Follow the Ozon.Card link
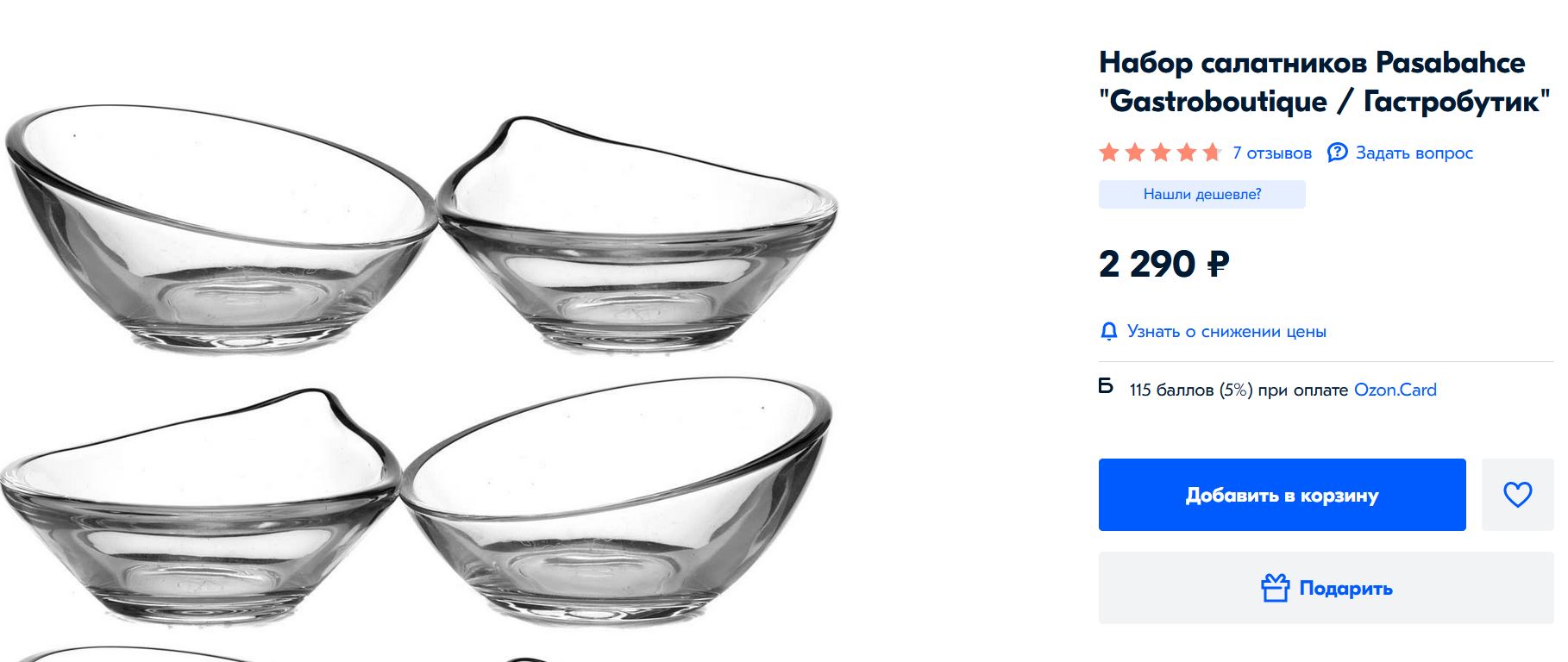1568x662 pixels. pyautogui.click(x=1395, y=390)
